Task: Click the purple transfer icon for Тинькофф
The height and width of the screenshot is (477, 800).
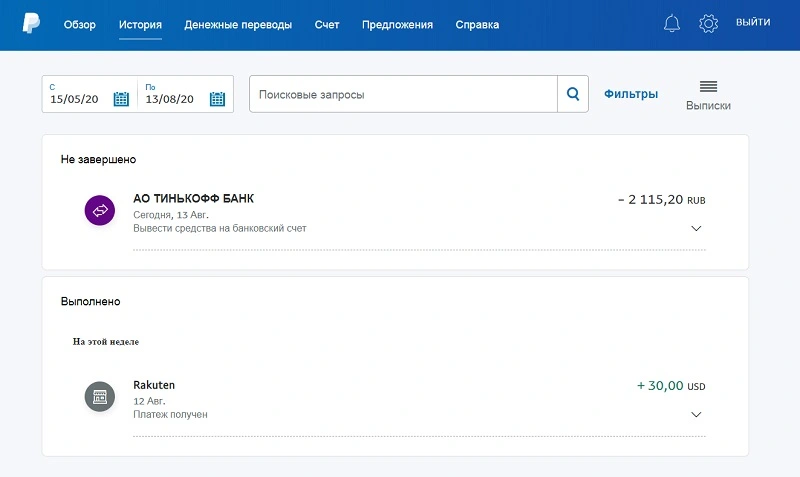Action: tap(99, 210)
